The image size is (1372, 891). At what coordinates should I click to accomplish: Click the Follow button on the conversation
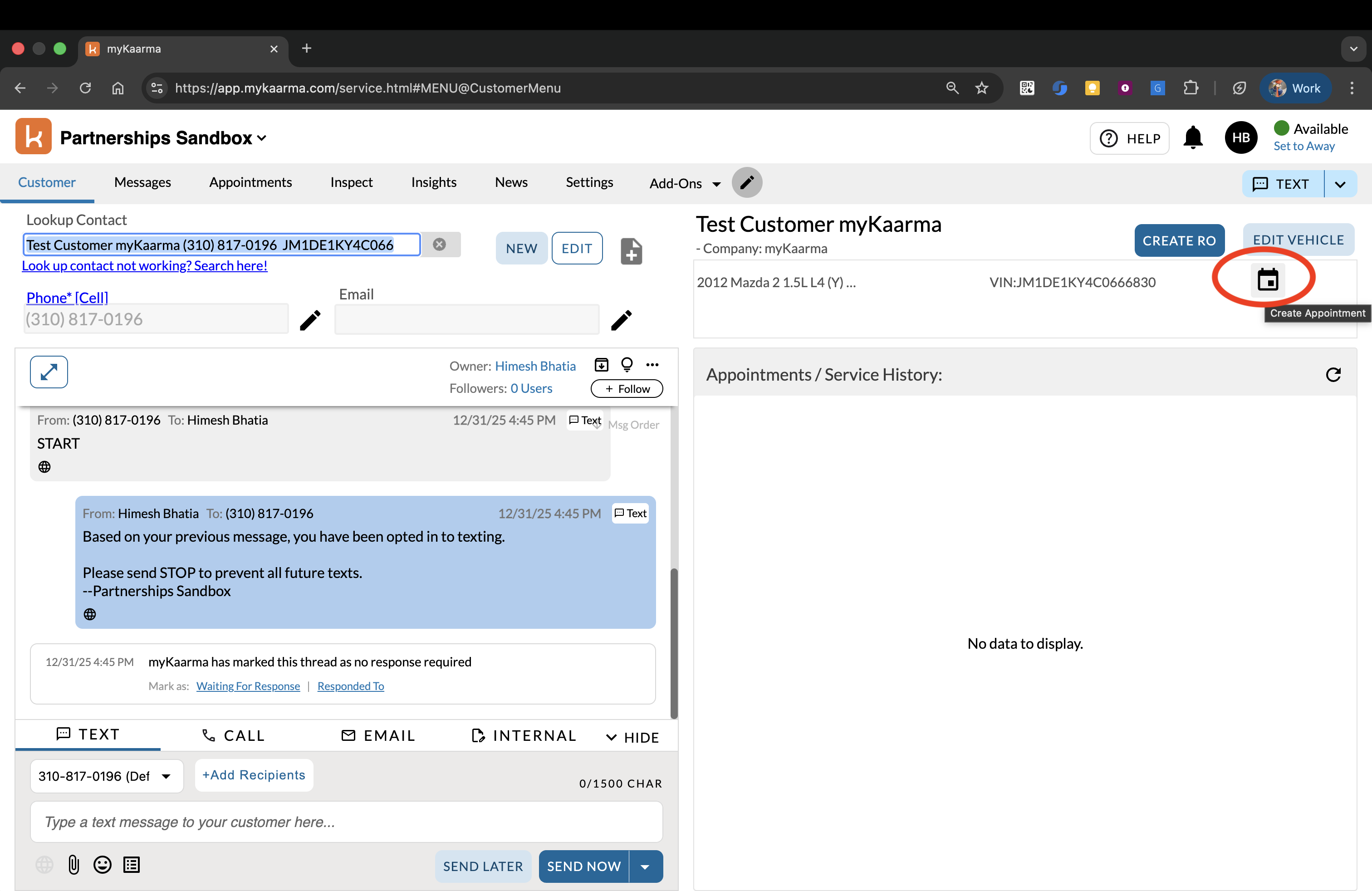626,388
